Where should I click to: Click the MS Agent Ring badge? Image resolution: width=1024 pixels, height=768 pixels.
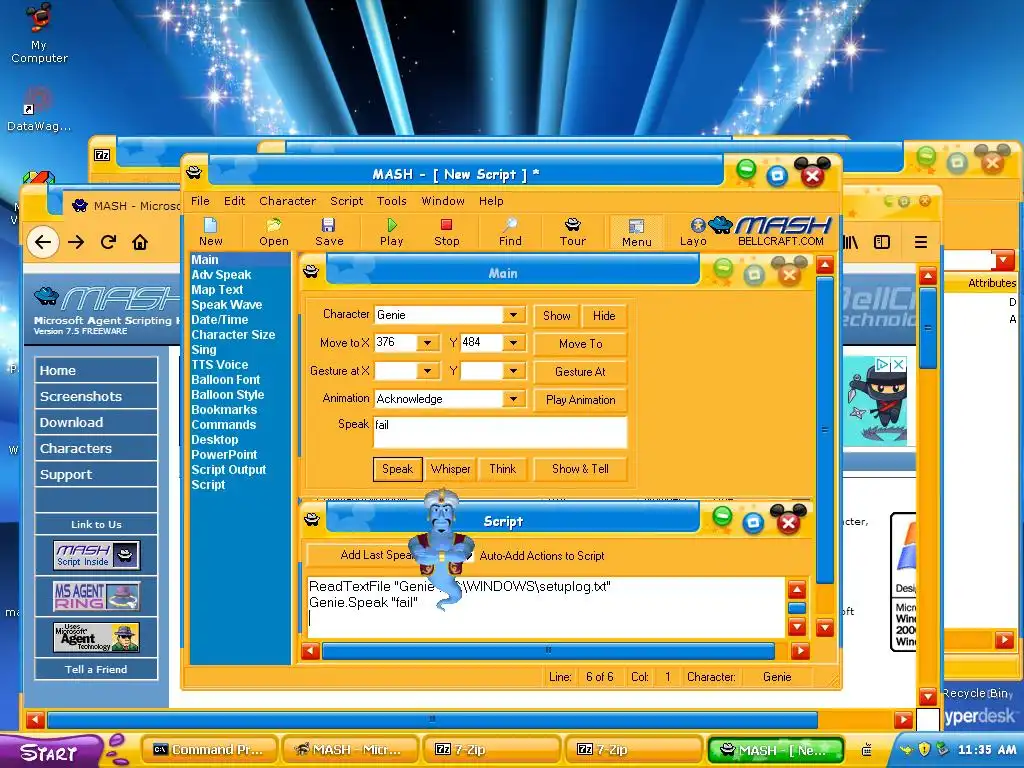coord(97,596)
